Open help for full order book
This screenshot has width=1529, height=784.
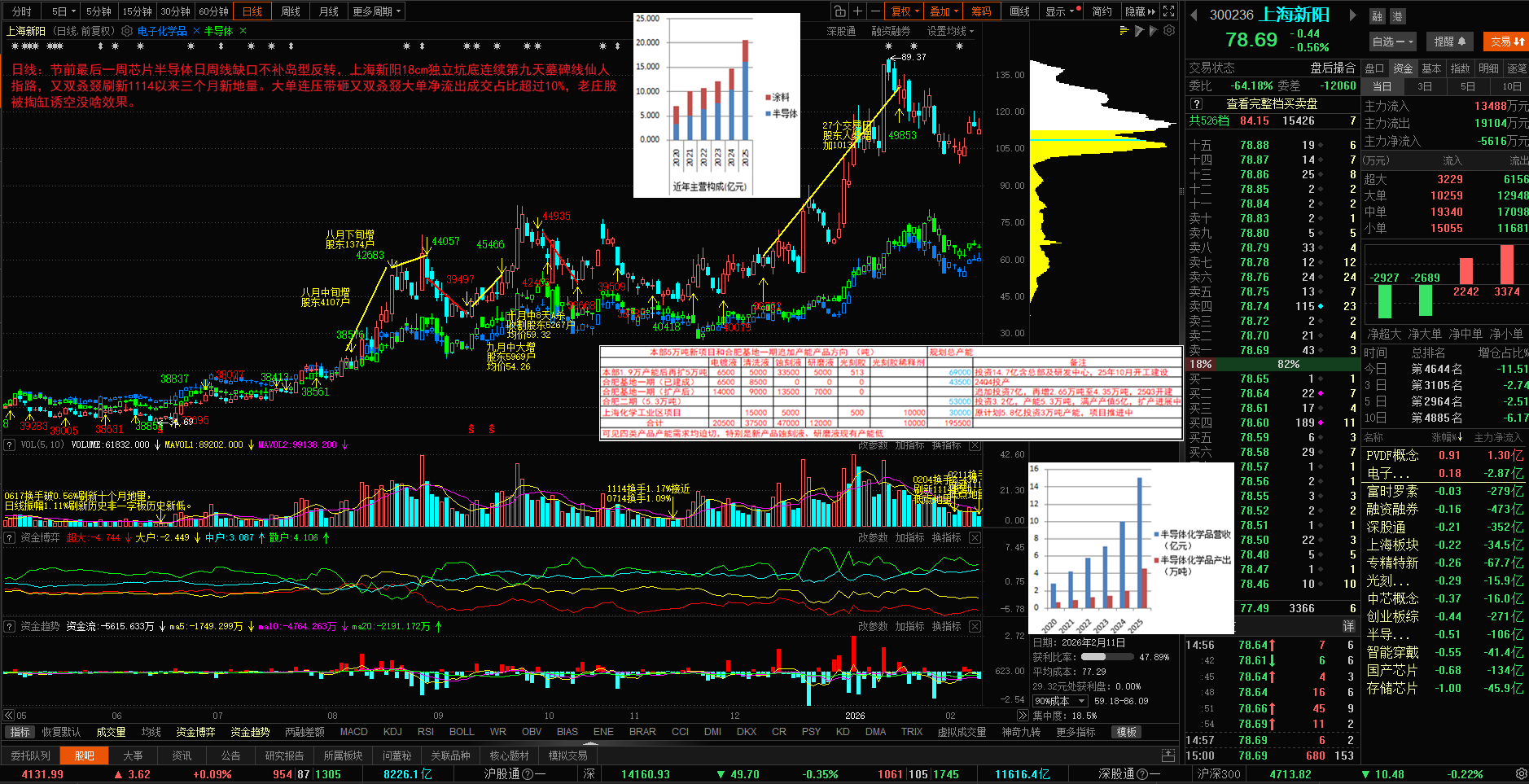(1196, 104)
